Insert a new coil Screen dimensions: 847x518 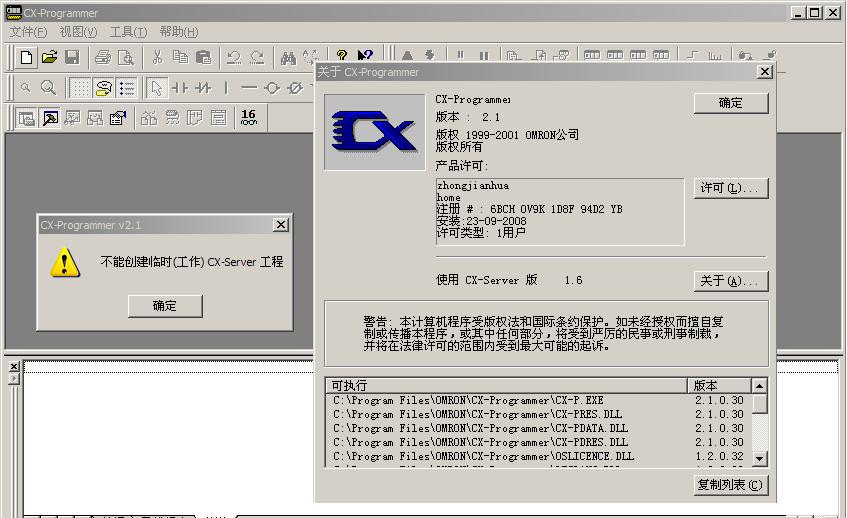(271, 88)
